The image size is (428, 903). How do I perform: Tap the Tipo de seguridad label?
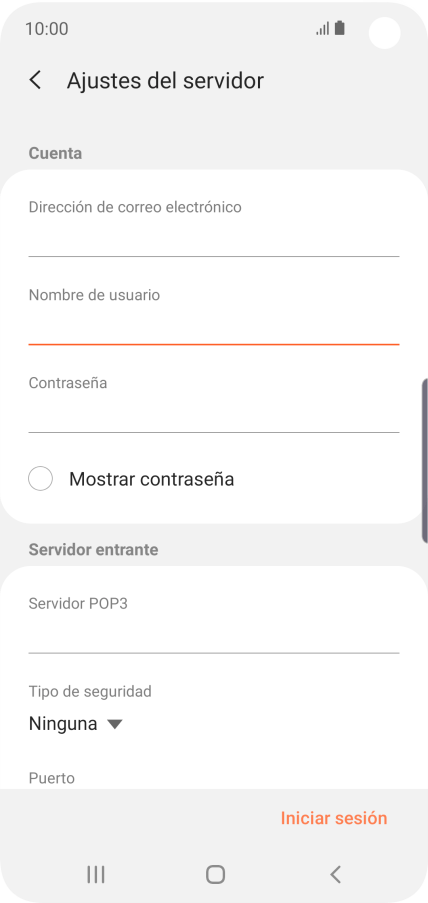click(90, 691)
